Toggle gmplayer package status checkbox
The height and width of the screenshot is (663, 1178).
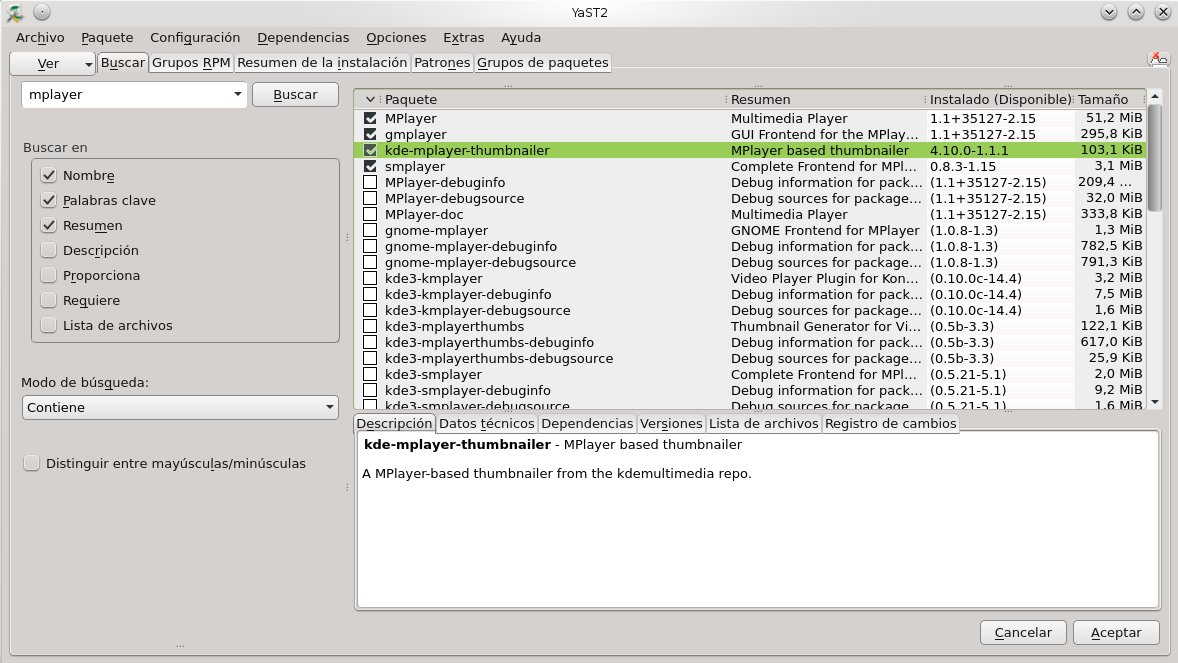pyautogui.click(x=370, y=134)
